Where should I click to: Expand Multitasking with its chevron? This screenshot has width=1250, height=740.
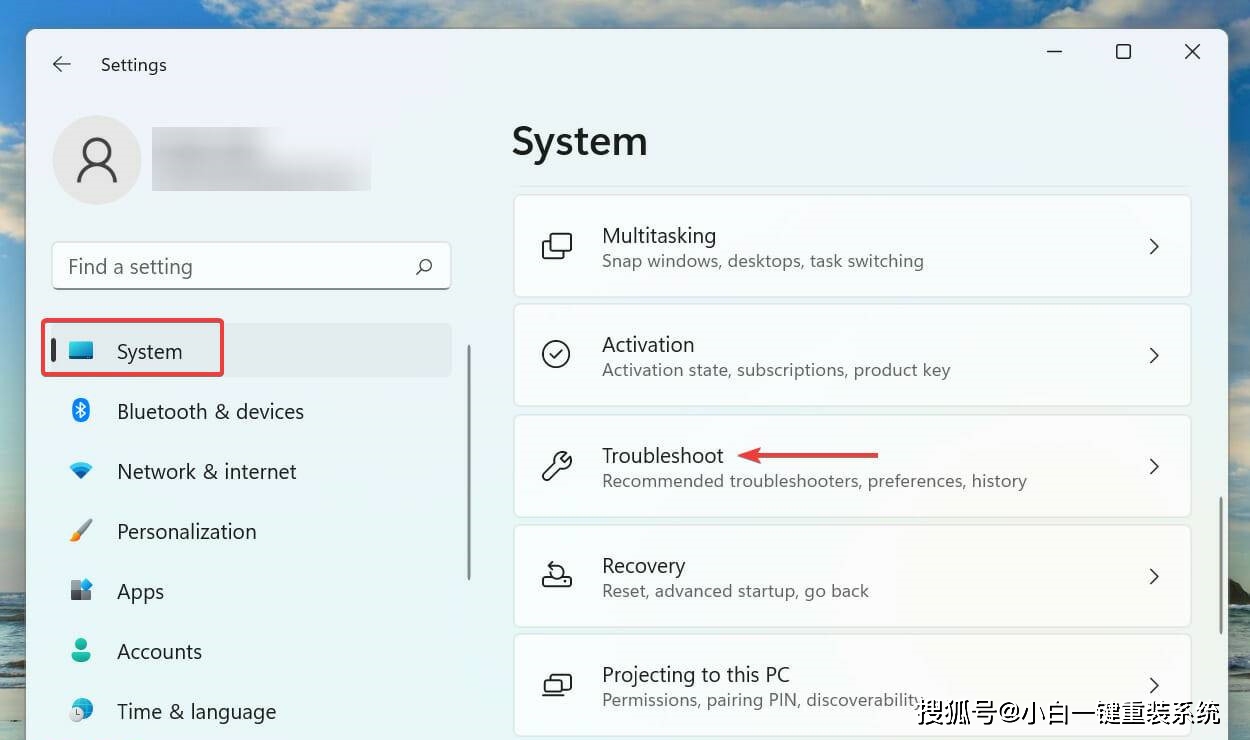pos(1154,246)
